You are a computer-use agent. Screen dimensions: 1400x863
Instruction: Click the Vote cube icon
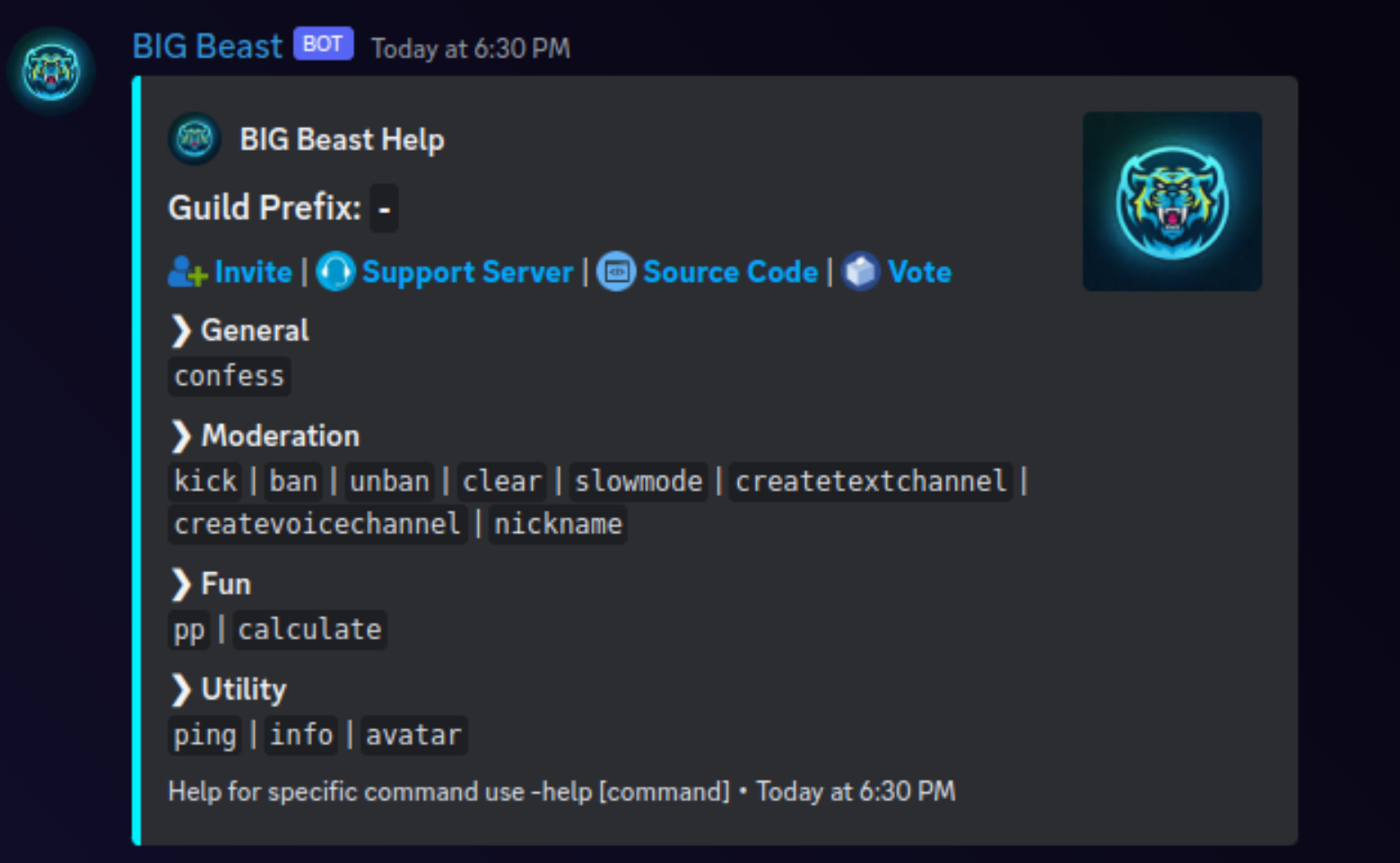coord(861,272)
